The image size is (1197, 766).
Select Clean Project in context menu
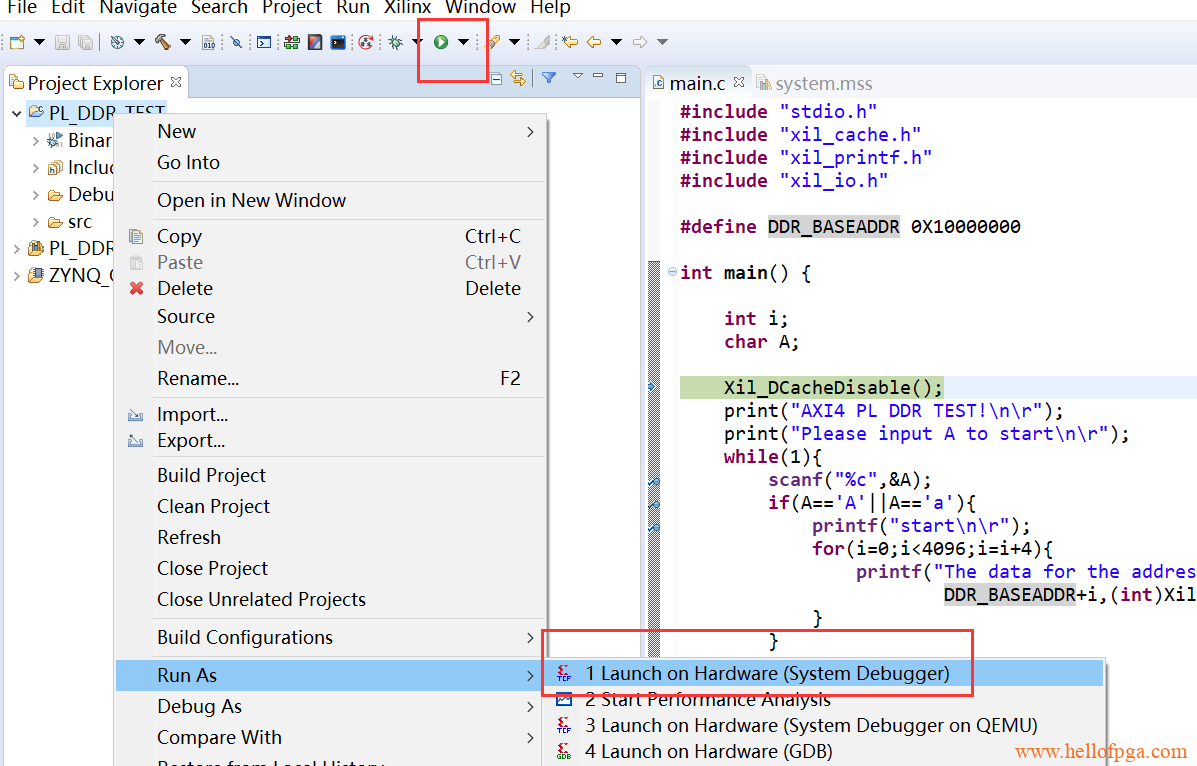[213, 506]
